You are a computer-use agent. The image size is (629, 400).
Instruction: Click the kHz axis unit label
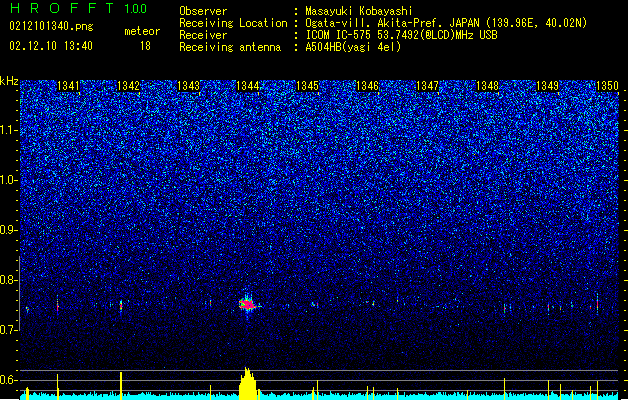tap(9, 81)
